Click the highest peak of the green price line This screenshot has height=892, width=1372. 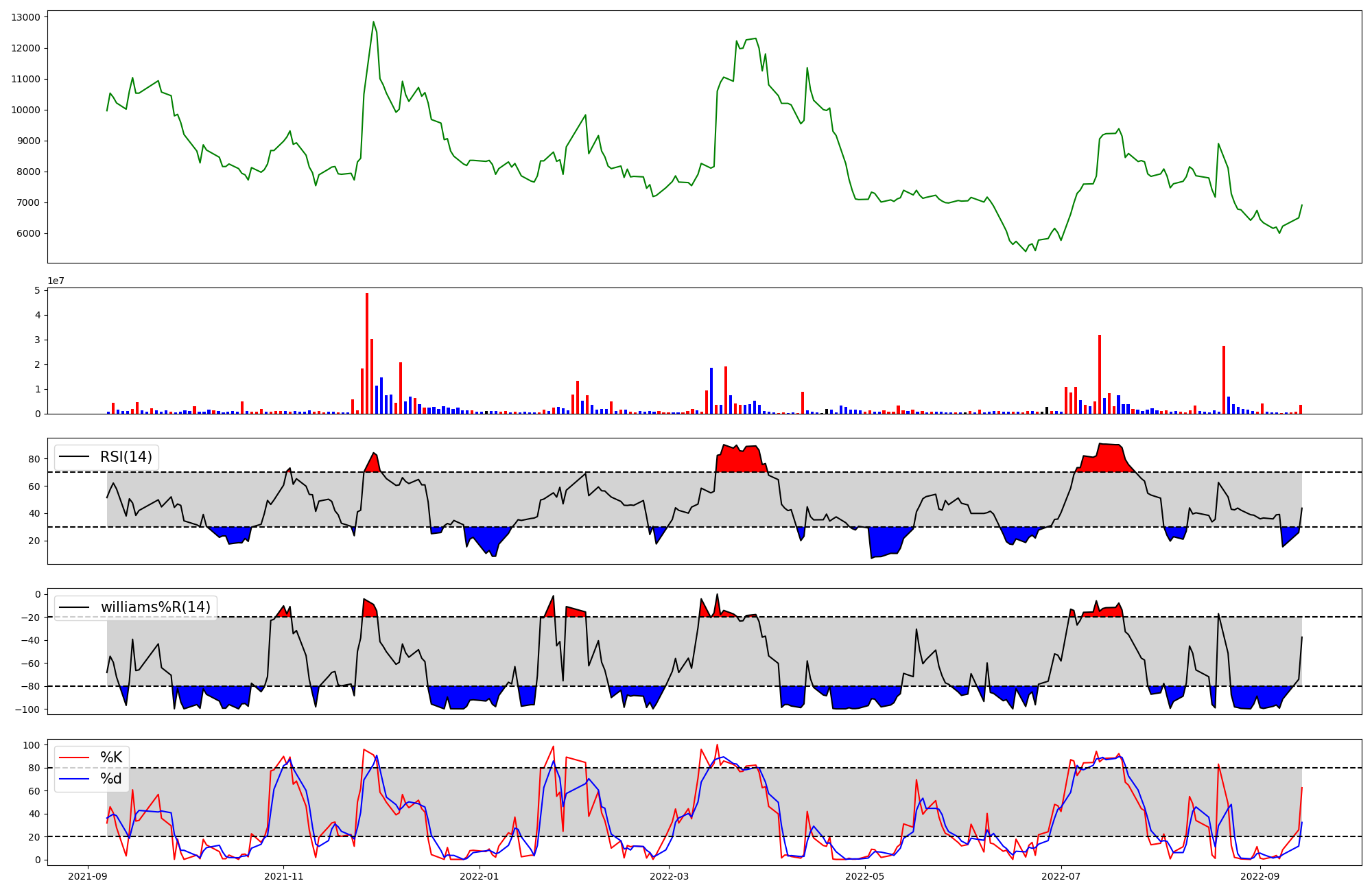click(x=374, y=22)
